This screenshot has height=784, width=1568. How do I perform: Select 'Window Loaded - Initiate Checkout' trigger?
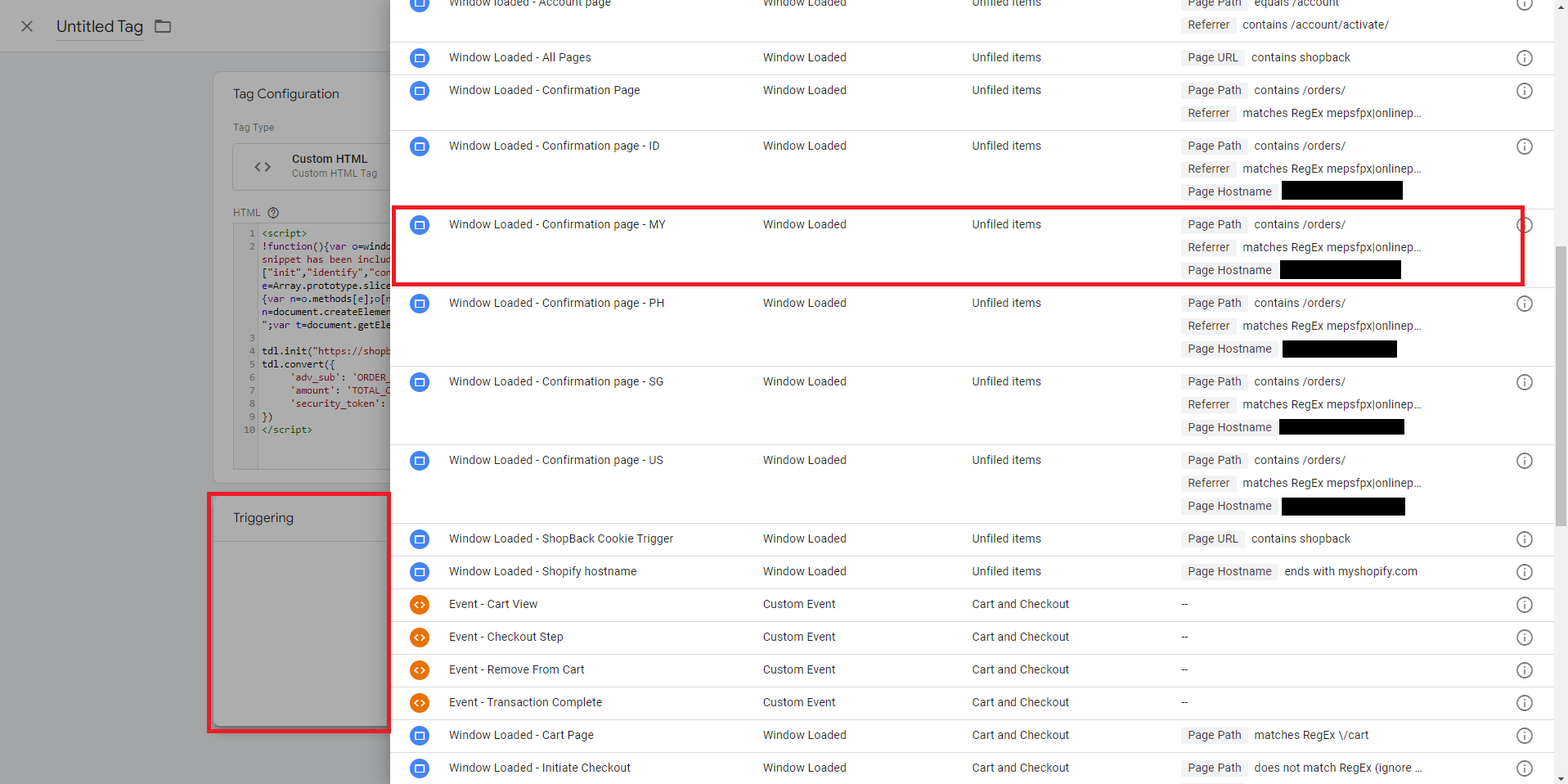click(x=972, y=768)
